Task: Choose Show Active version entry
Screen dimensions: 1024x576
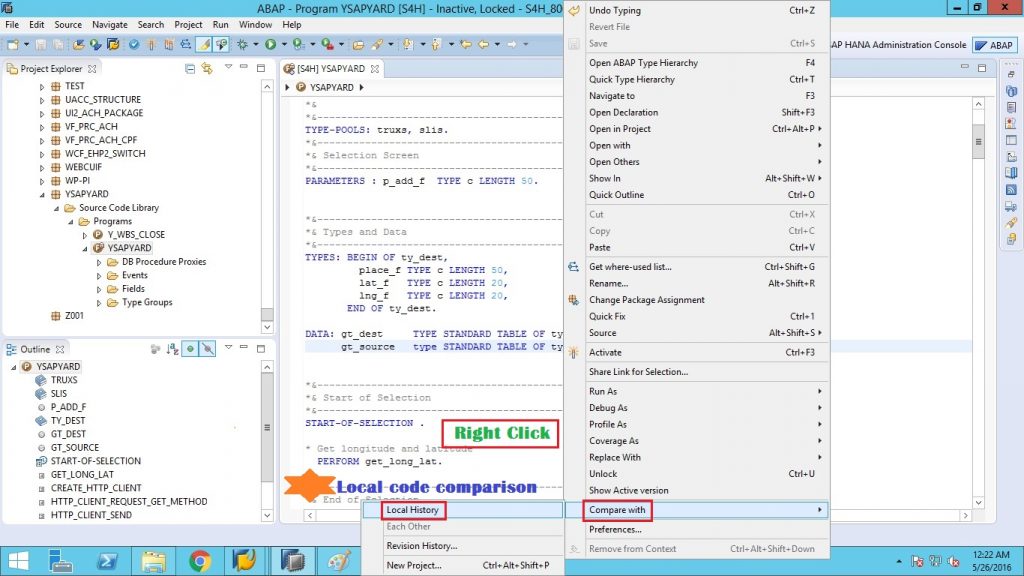Action: [696, 490]
